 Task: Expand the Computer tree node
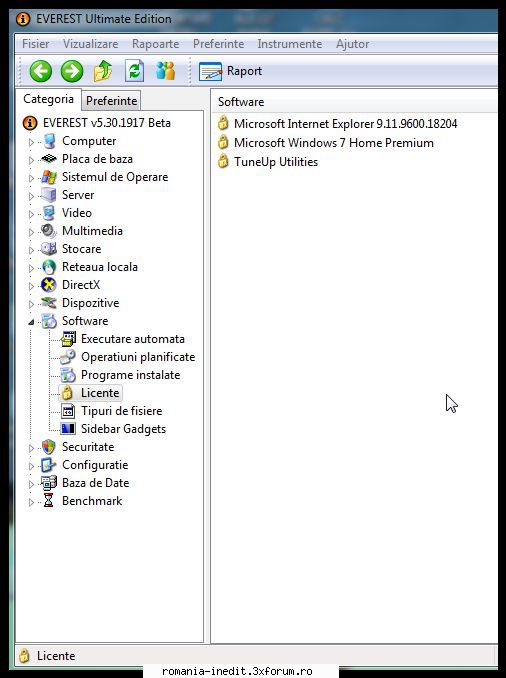[x=31, y=142]
